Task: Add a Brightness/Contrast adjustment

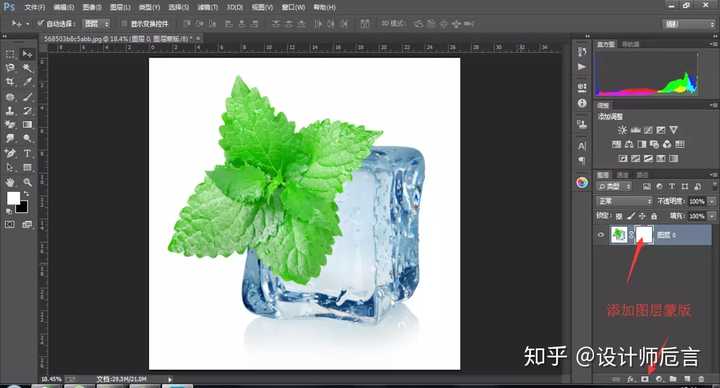Action: (622, 130)
